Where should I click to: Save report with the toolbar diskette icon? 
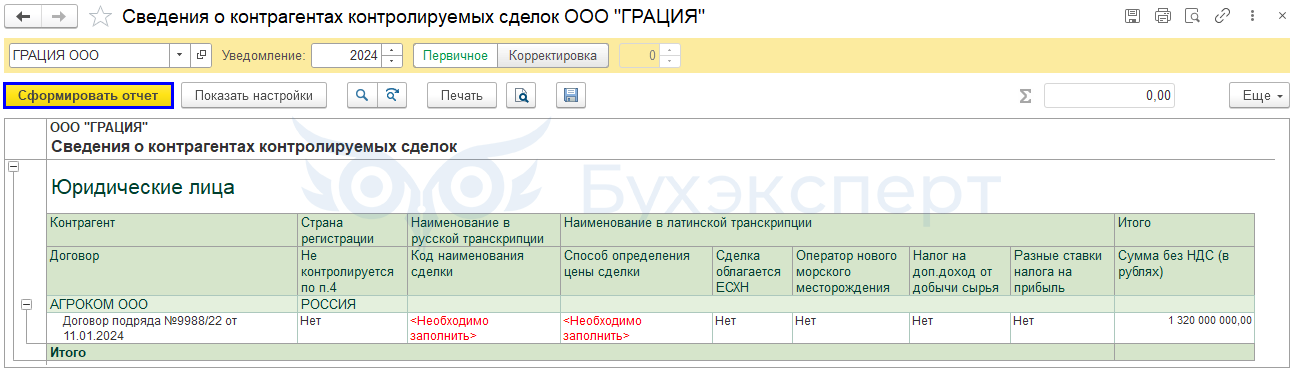(x=571, y=95)
